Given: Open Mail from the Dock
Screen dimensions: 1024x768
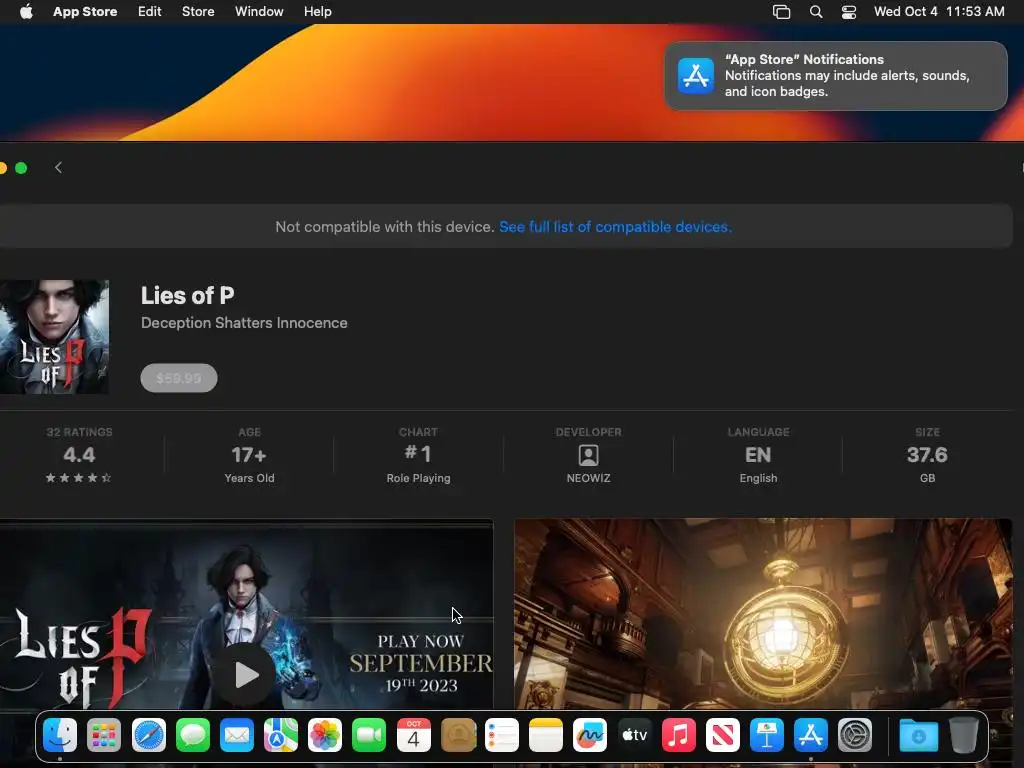Looking at the screenshot, I should [236, 735].
